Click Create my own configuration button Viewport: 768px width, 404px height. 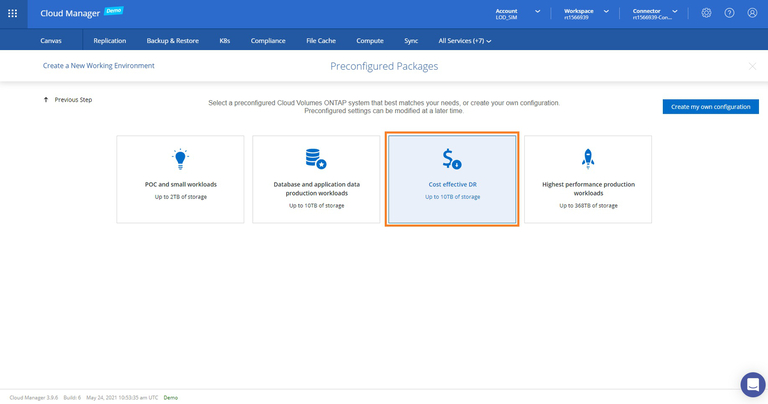tap(710, 106)
